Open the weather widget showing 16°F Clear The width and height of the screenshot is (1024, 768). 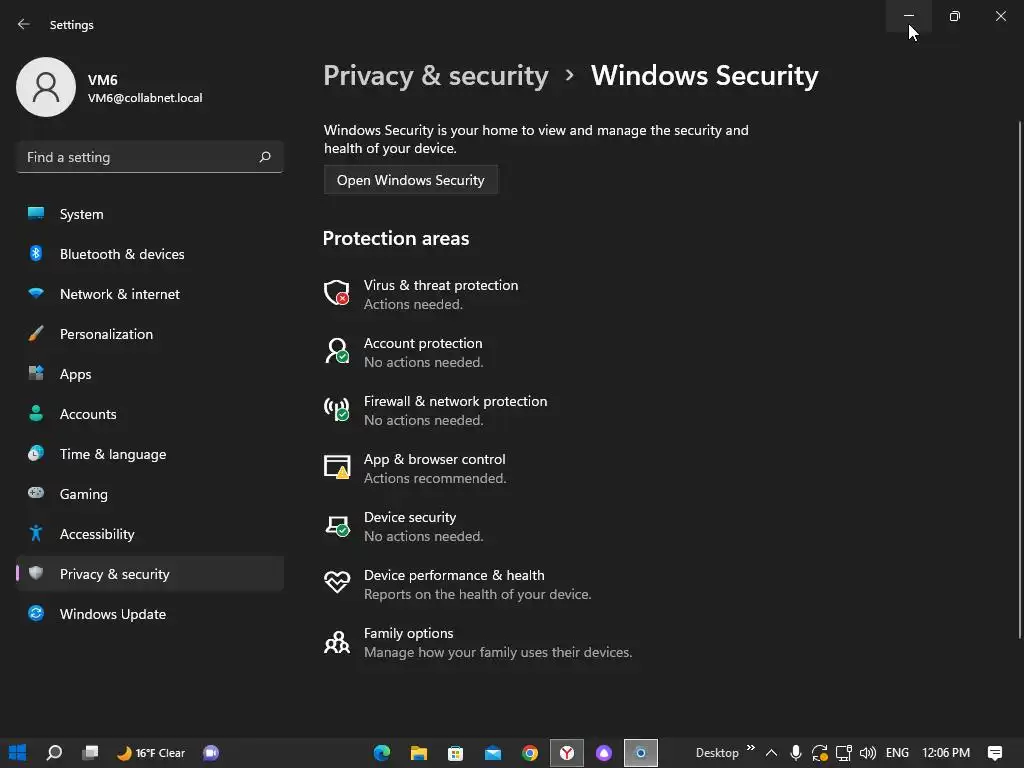point(151,753)
